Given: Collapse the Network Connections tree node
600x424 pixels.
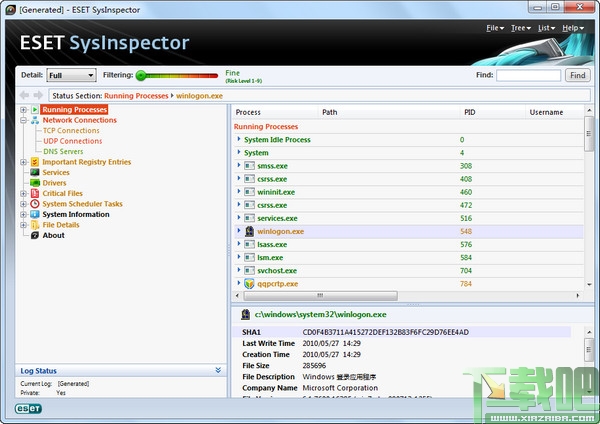Looking at the screenshot, I should [x=23, y=120].
